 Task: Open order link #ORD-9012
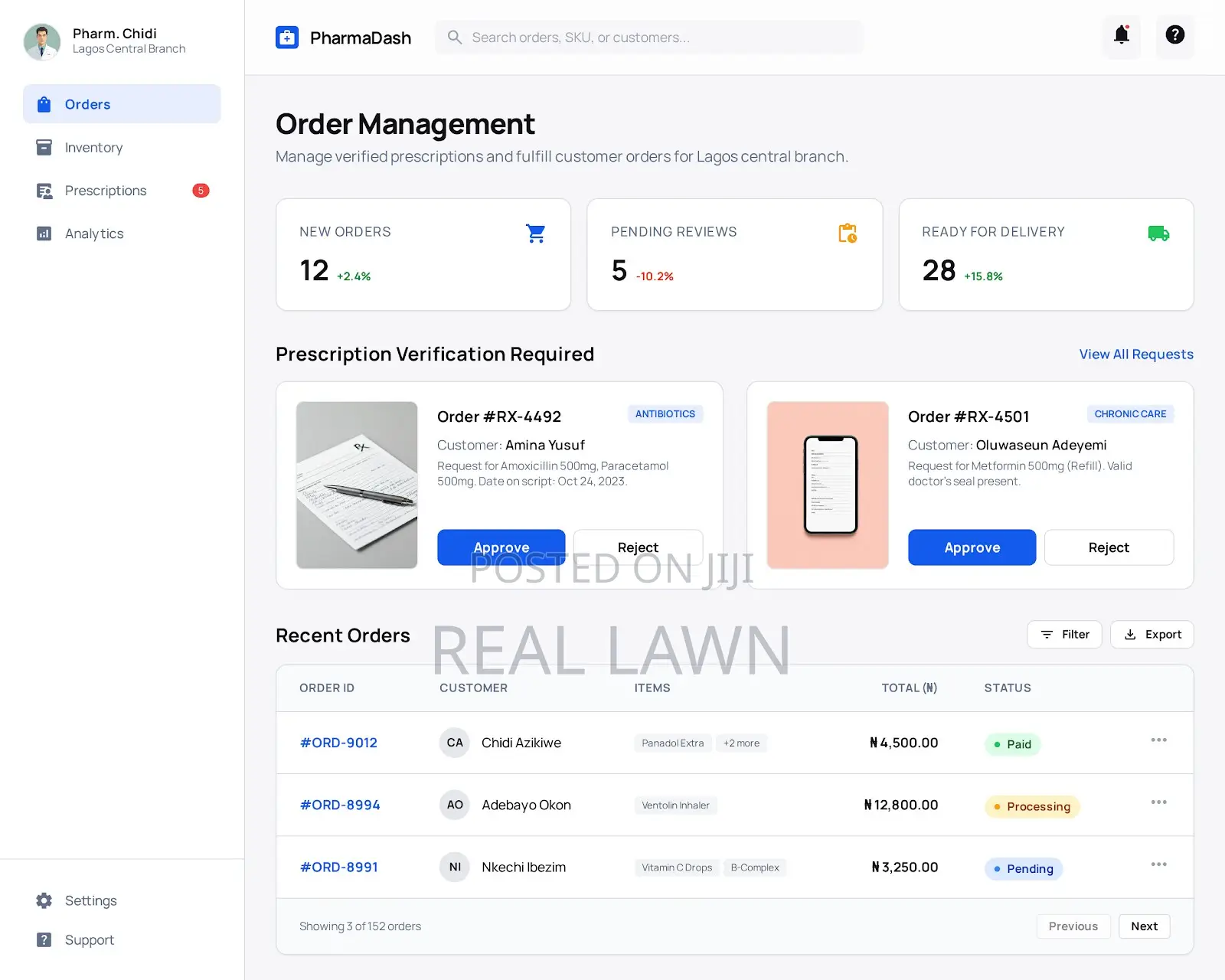pos(338,743)
